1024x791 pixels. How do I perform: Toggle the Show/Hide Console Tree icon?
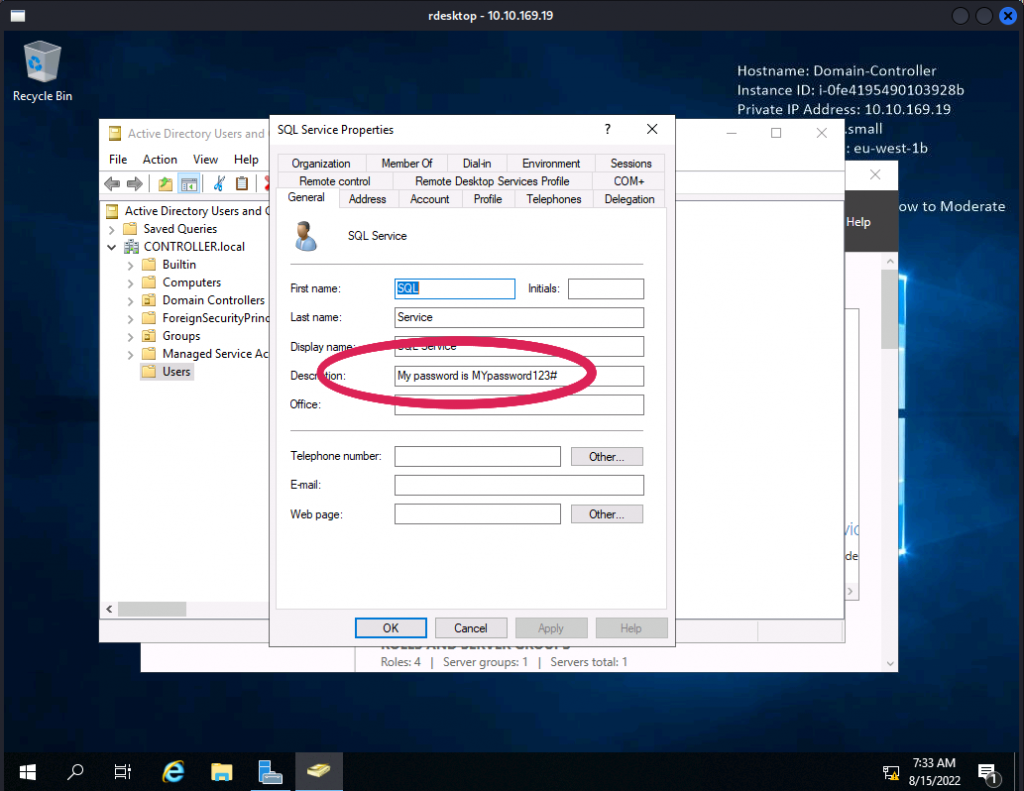tap(188, 183)
